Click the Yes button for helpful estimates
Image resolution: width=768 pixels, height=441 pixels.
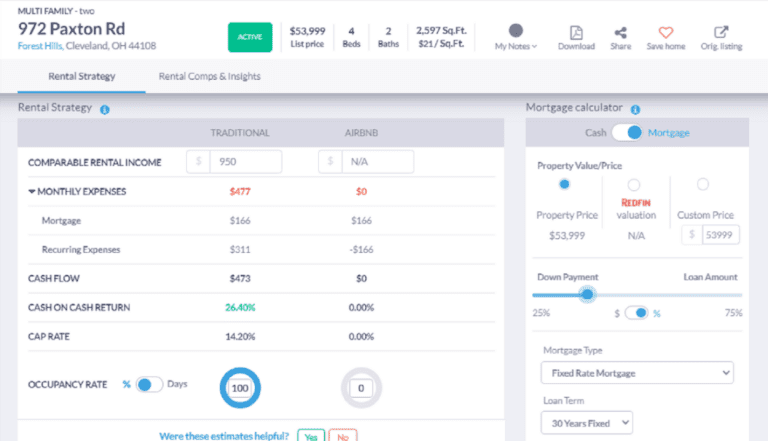click(311, 436)
